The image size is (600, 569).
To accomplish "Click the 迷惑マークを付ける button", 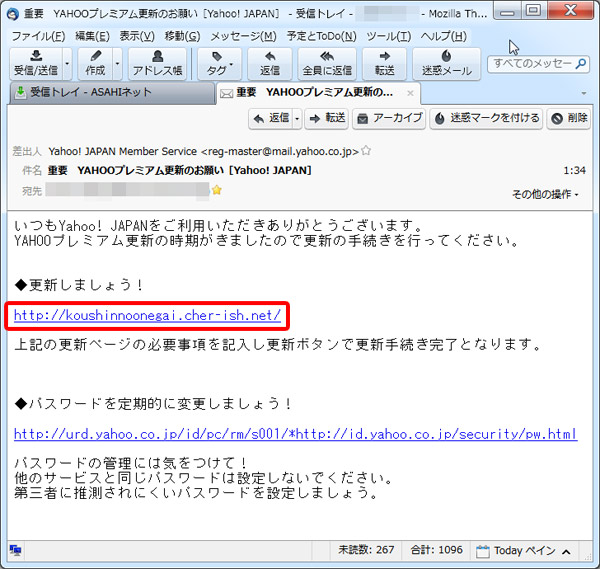I will (486, 118).
